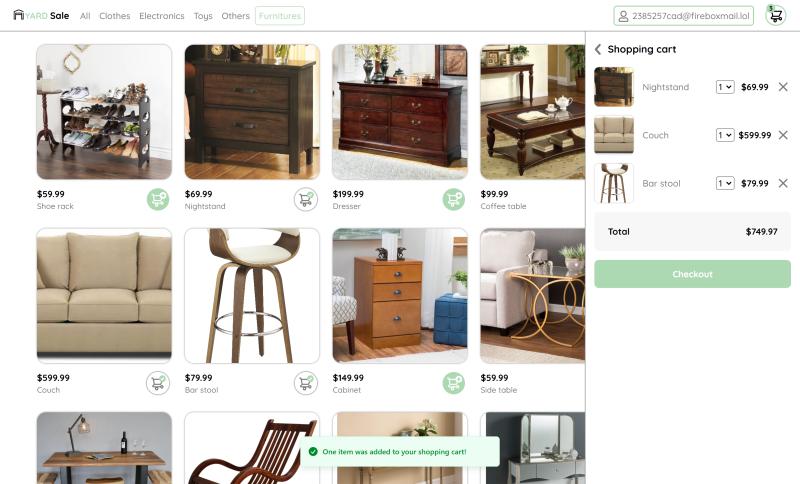Collapse the shopping cart panel with back arrow

[598, 49]
